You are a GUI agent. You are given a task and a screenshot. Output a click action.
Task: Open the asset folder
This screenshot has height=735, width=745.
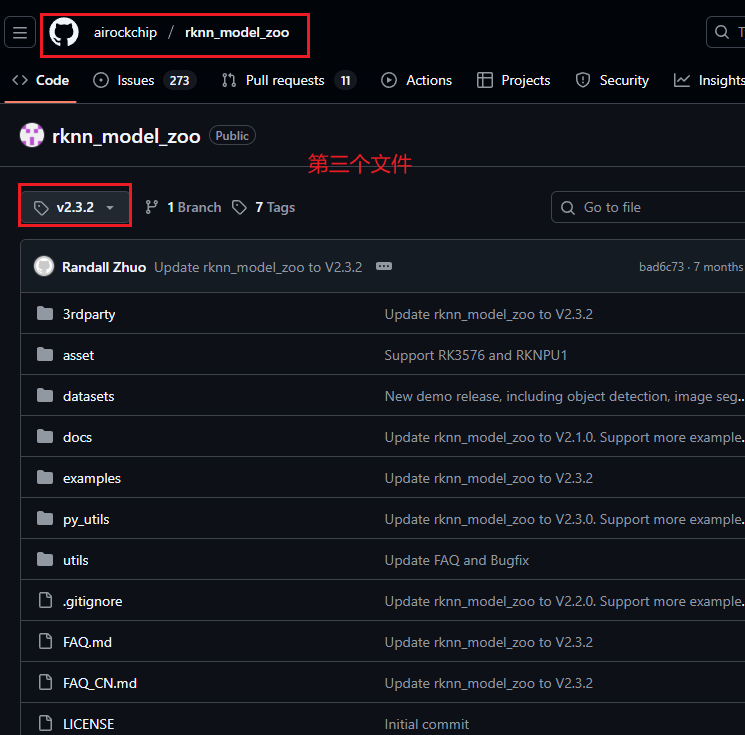pyautogui.click(x=78, y=355)
